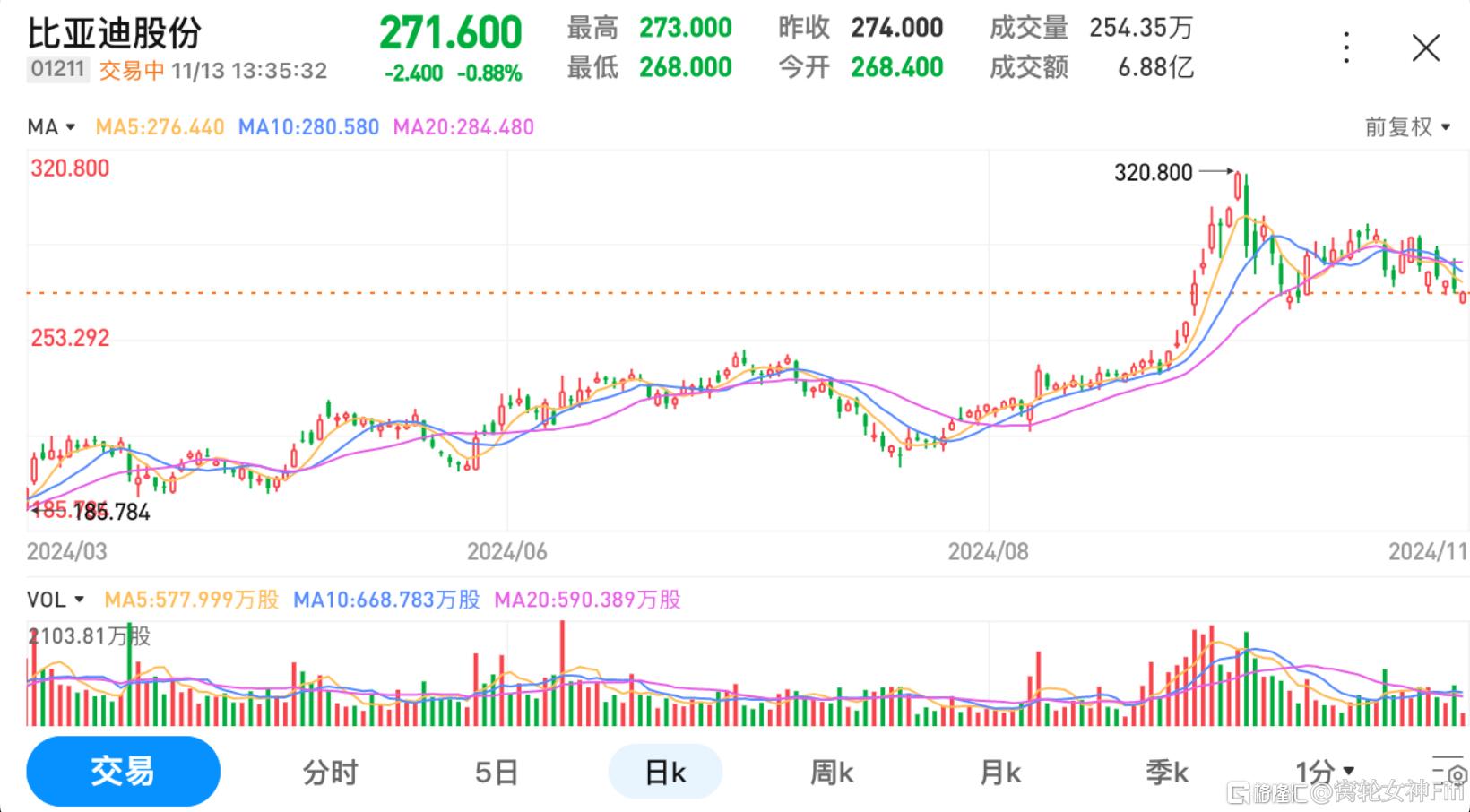
Task: Select the 日k daily candlestick tab
Action: (x=665, y=772)
